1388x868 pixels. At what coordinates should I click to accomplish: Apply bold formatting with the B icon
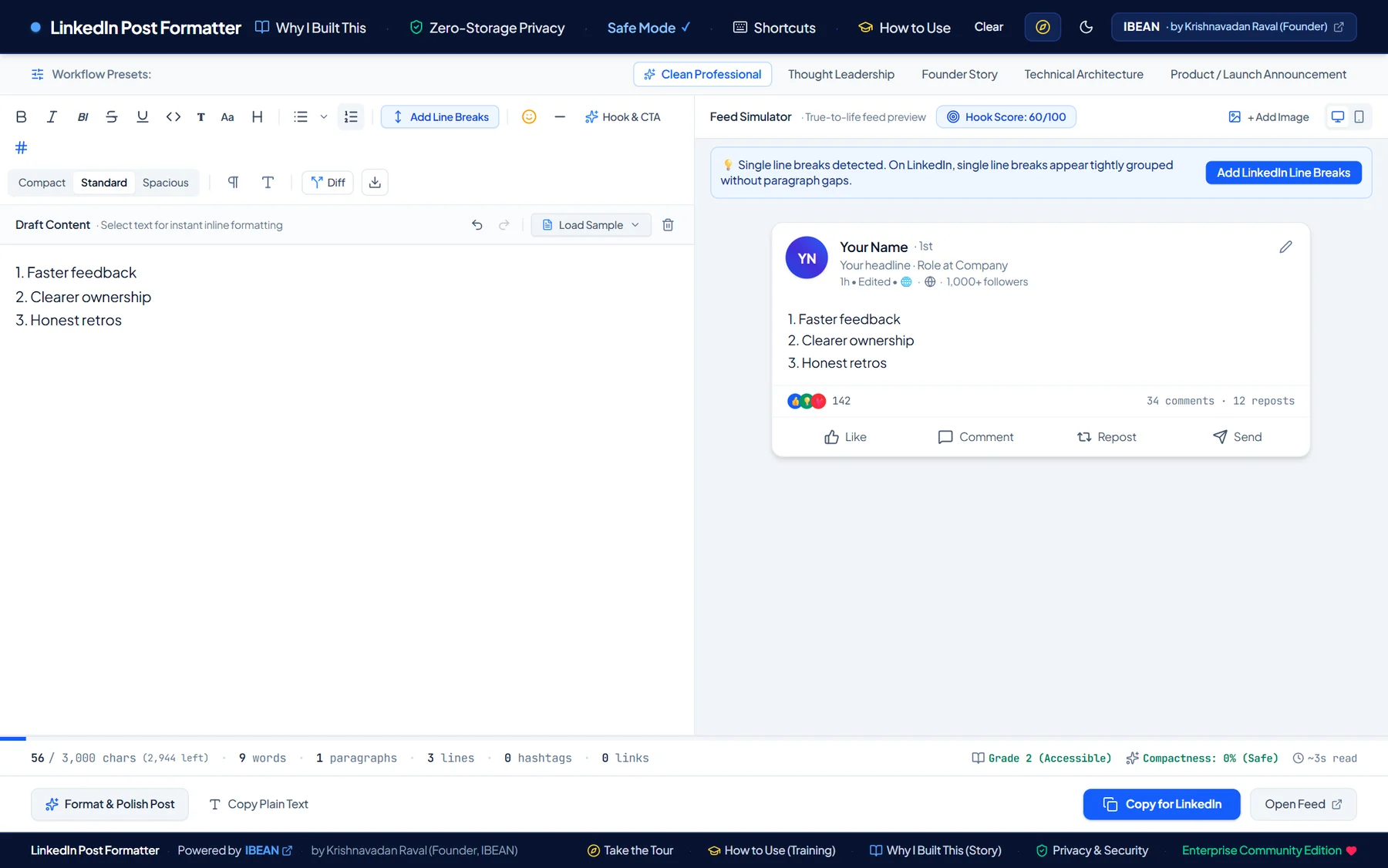click(x=22, y=117)
